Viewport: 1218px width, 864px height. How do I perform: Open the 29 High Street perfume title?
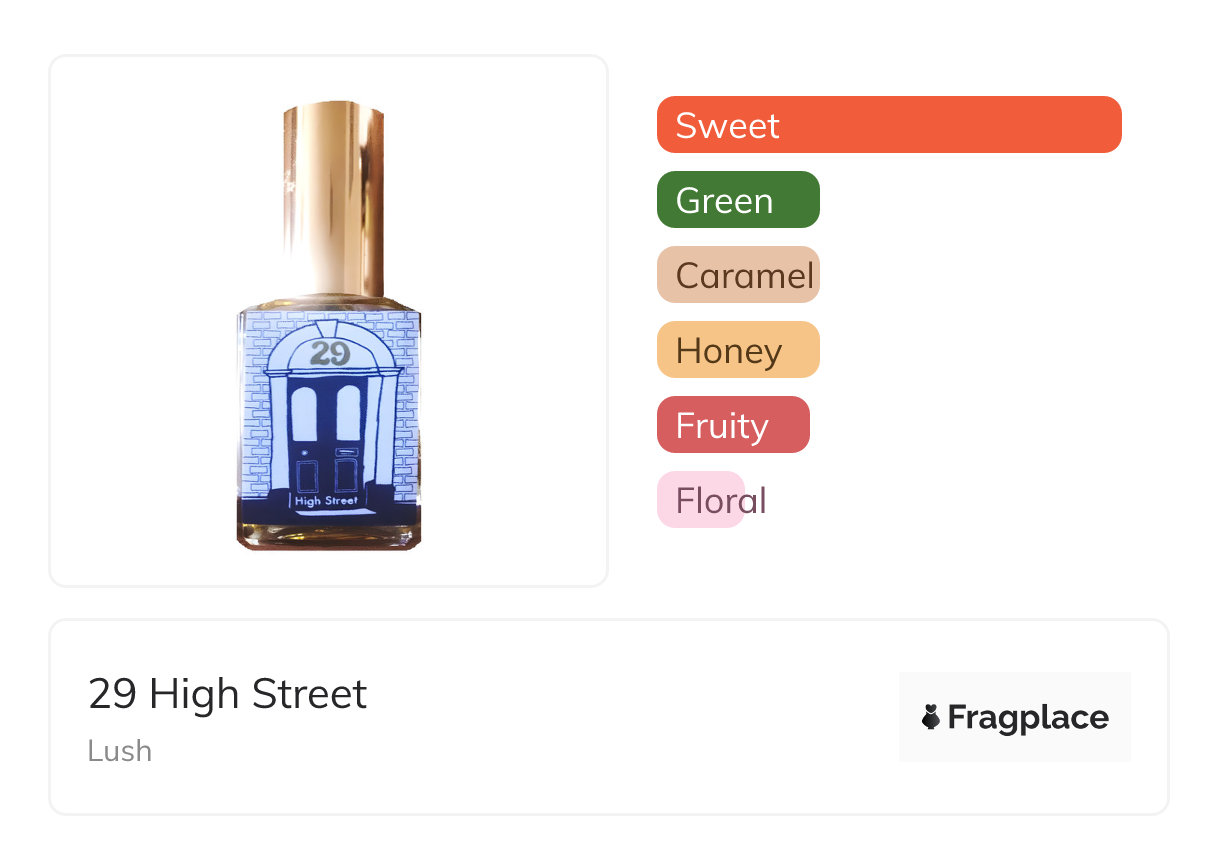point(228,694)
